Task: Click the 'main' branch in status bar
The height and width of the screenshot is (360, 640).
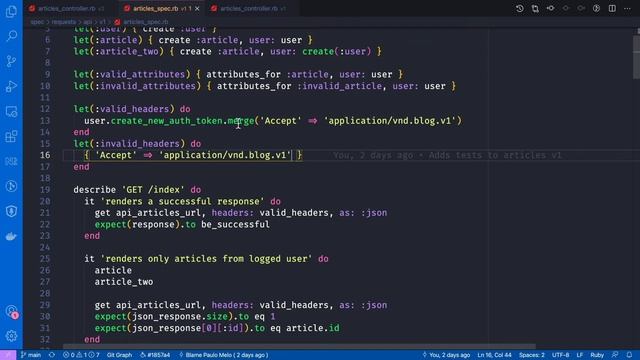Action: click(x=31, y=355)
